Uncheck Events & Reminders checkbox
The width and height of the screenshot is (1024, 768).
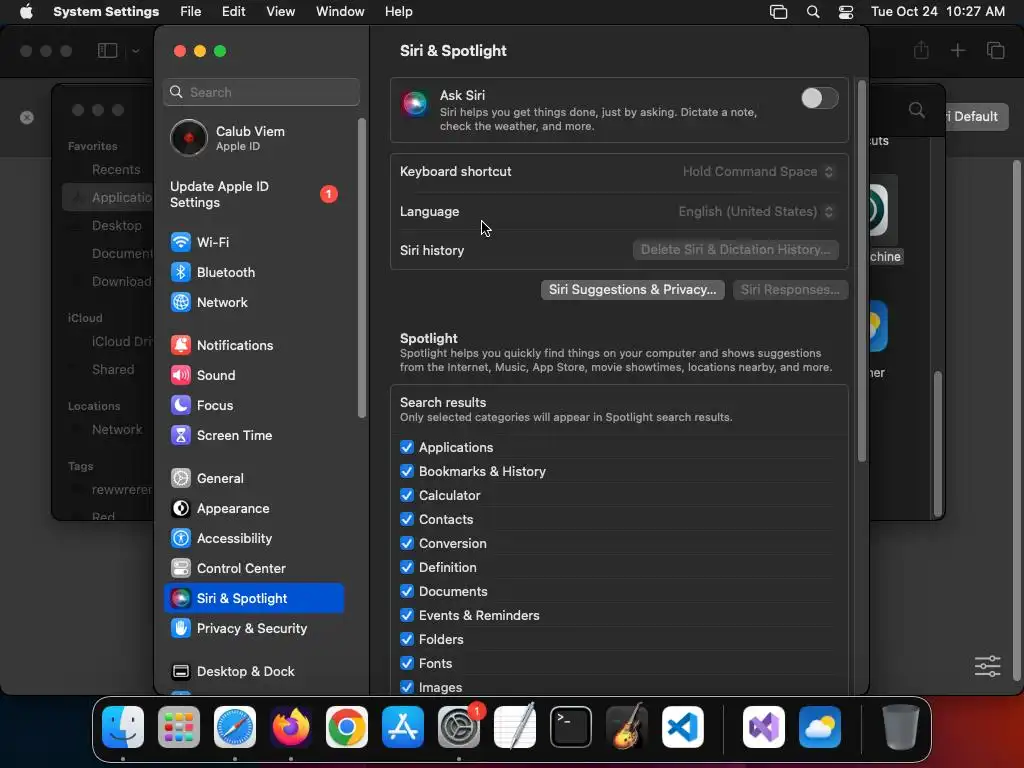click(x=407, y=615)
